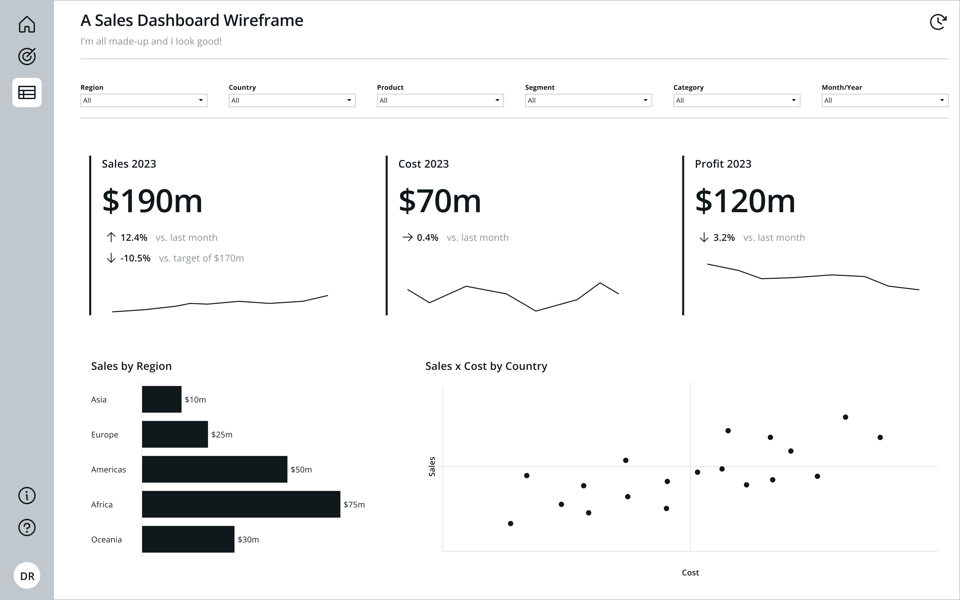The height and width of the screenshot is (600, 960).
Task: Select the Americas bar showing $50m
Action: (x=214, y=469)
